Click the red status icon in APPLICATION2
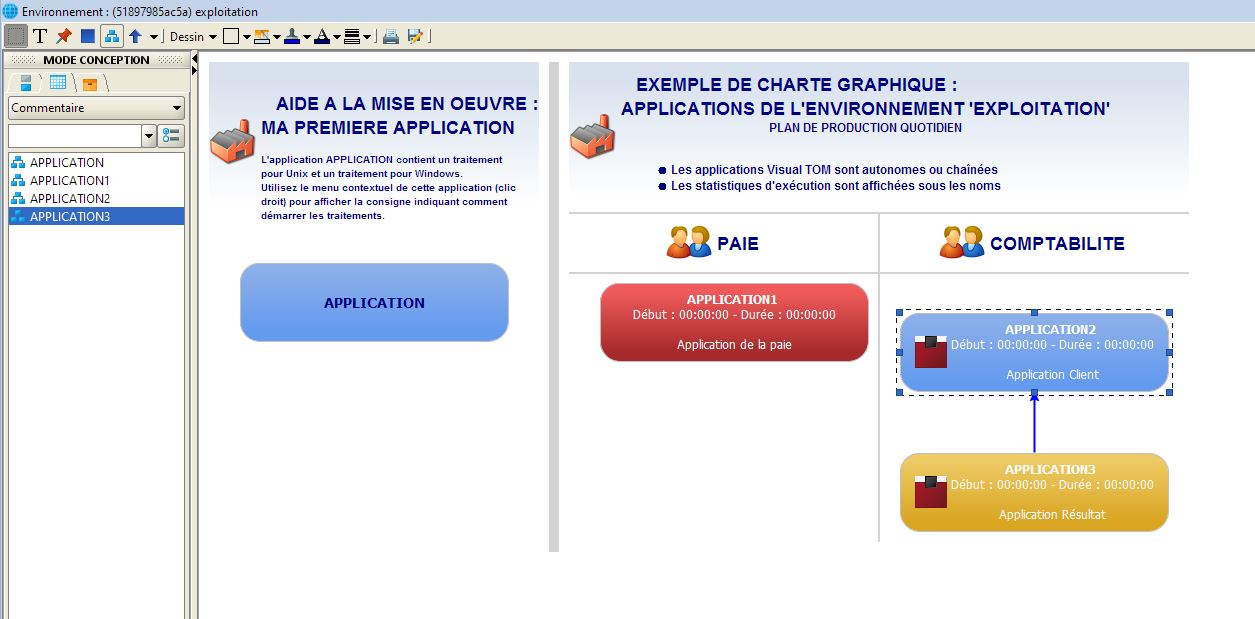 [931, 352]
